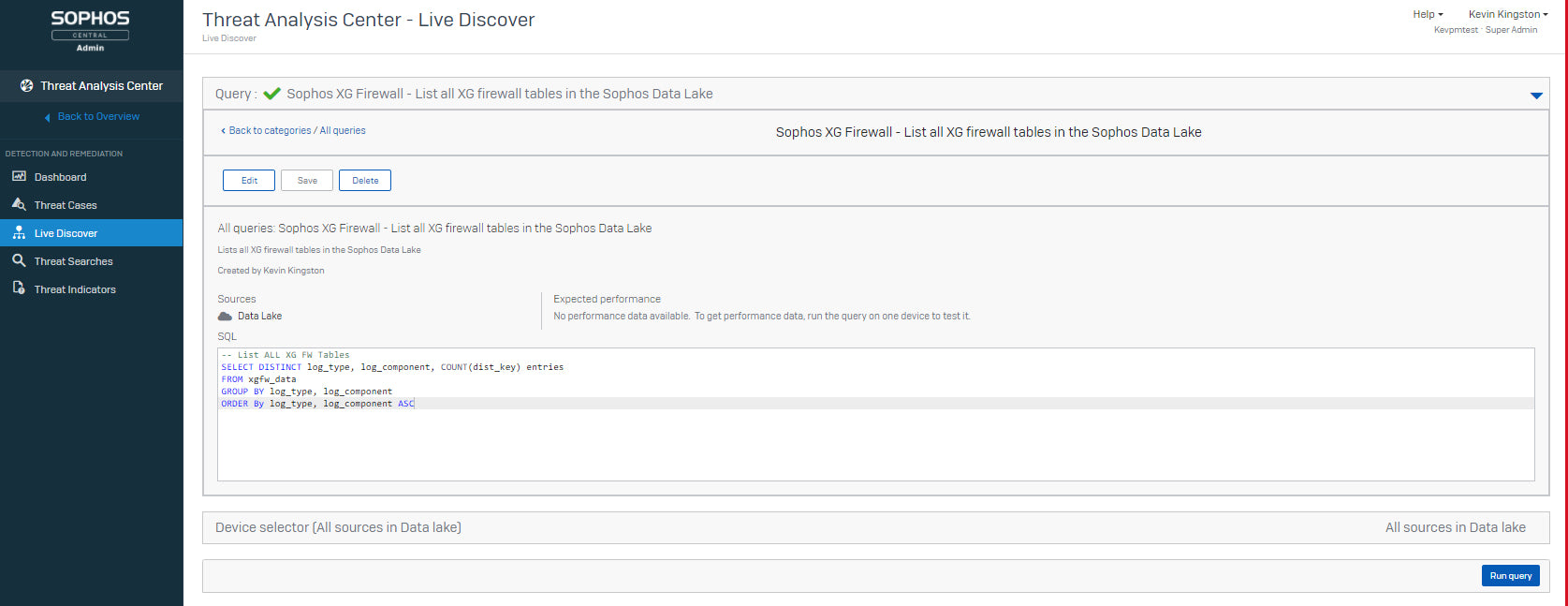This screenshot has height=606, width=1568.
Task: Click the 'Expected performance' heading
Action: click(x=607, y=299)
